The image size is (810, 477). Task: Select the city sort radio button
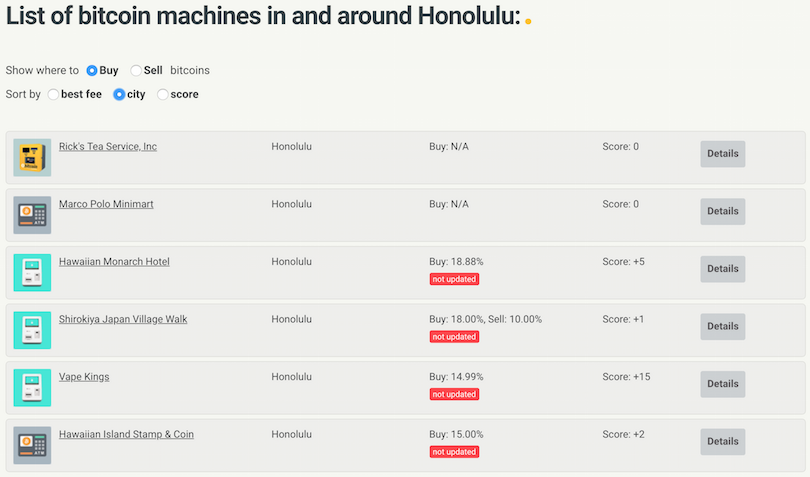(x=119, y=95)
